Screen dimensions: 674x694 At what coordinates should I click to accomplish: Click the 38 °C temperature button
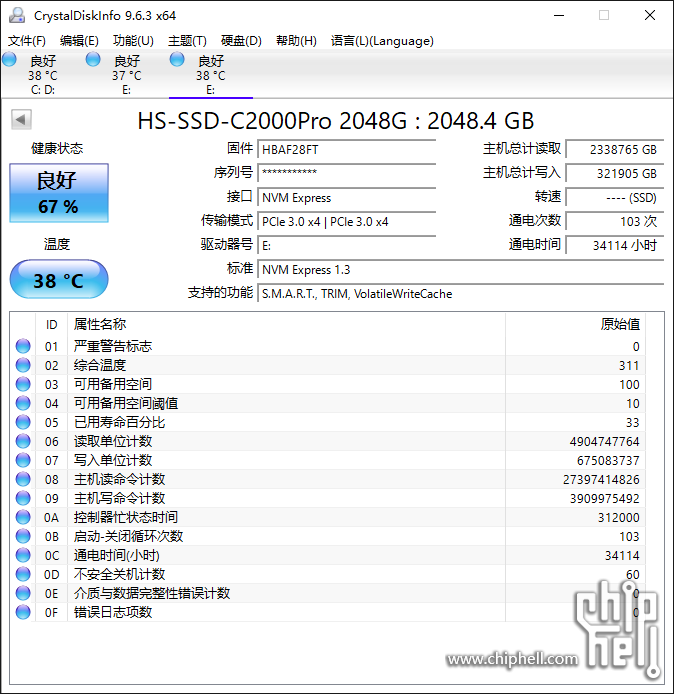59,279
